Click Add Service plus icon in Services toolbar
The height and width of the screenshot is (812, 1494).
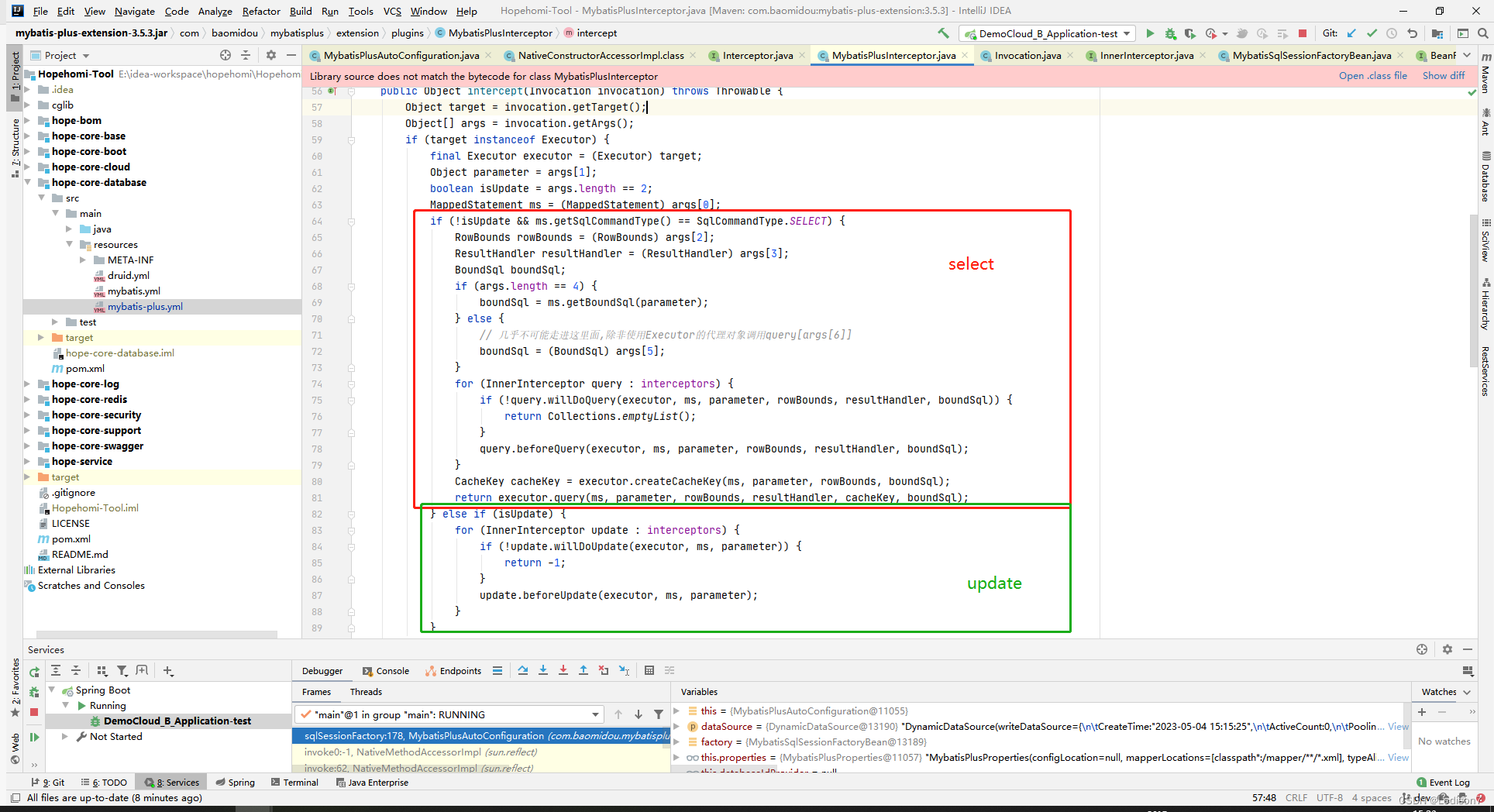coord(168,671)
